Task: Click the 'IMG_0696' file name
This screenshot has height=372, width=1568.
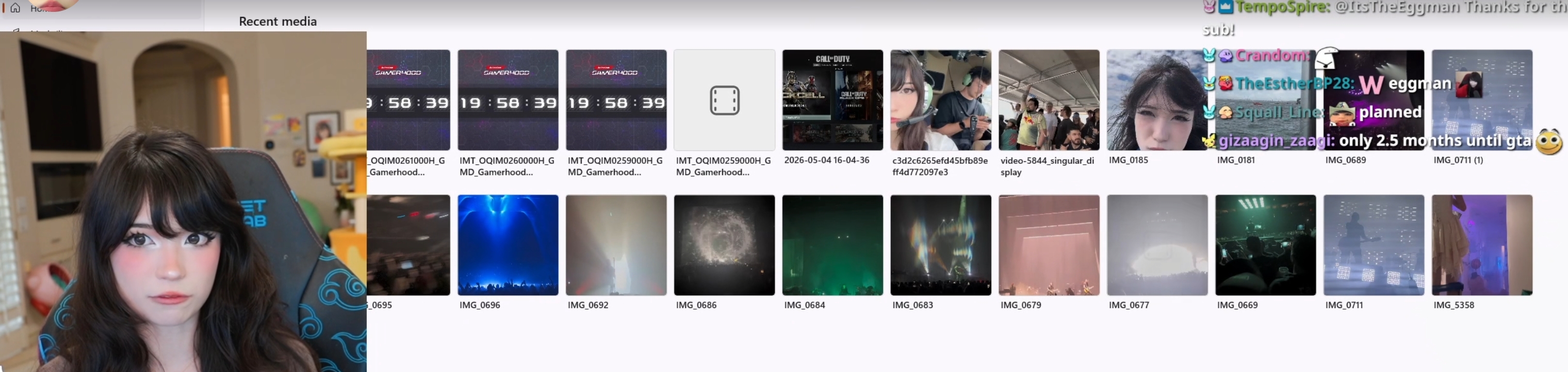Action: (x=480, y=305)
